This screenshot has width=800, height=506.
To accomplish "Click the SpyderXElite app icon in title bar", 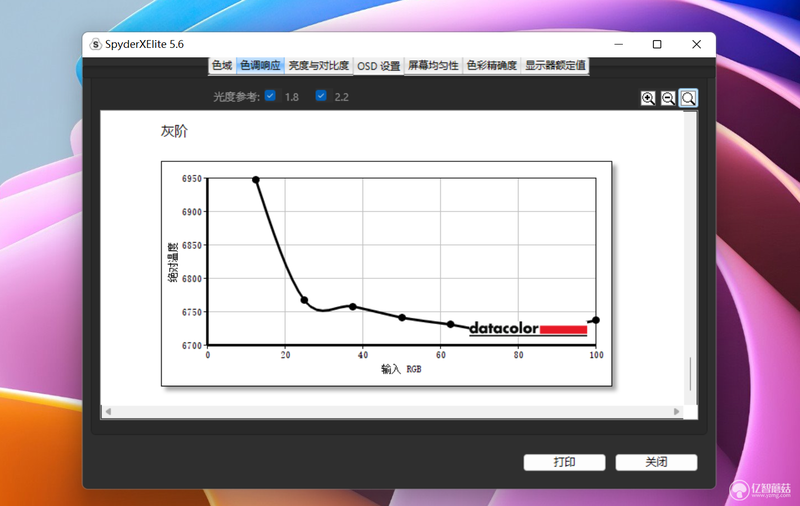I will pos(95,44).
